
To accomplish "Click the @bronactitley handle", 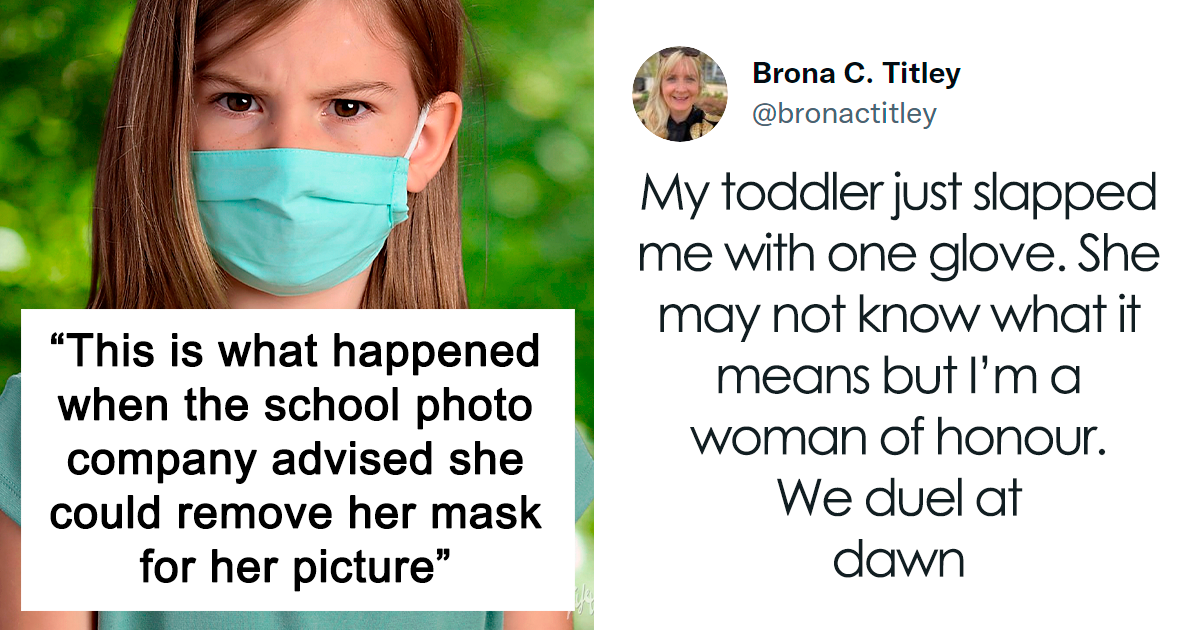I will tap(844, 114).
